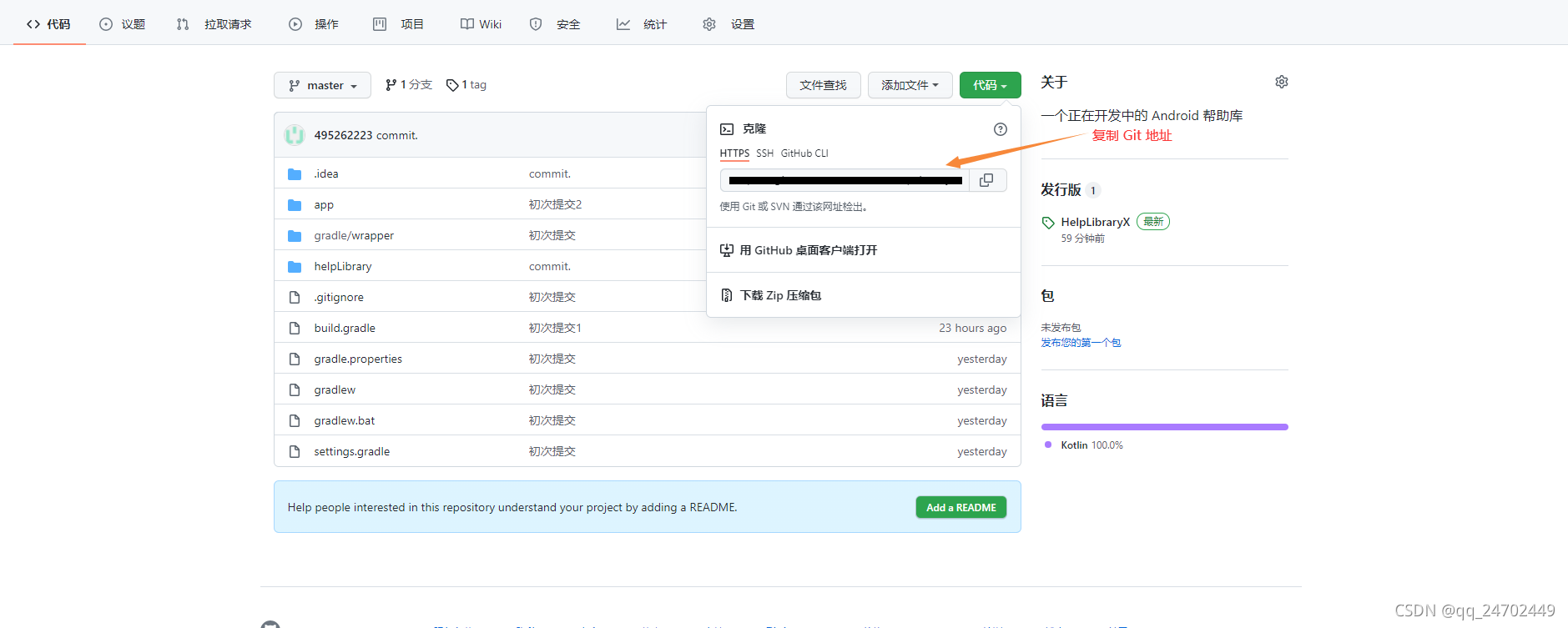Open the build.gradle file
Image resolution: width=1568 pixels, height=628 pixels.
click(345, 329)
